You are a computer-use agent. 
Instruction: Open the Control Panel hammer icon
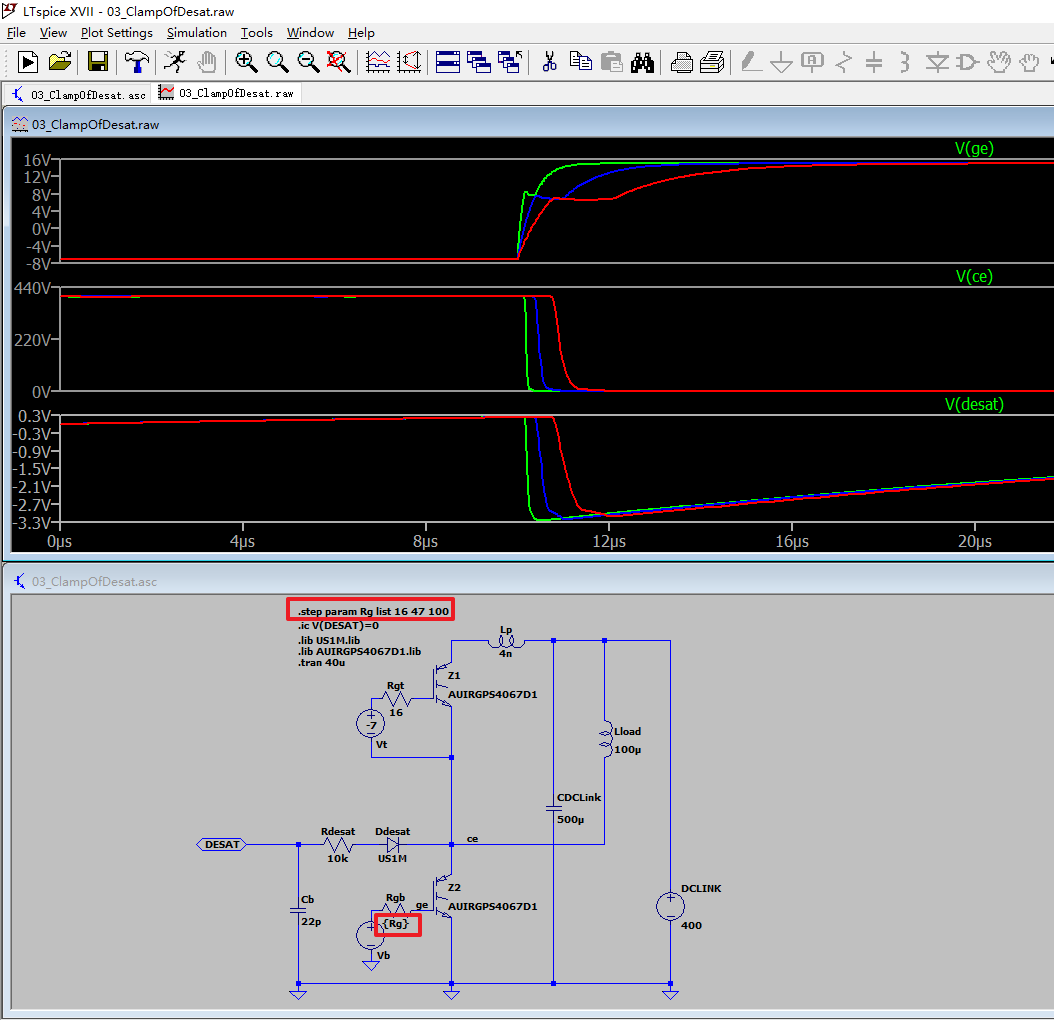pos(136,62)
